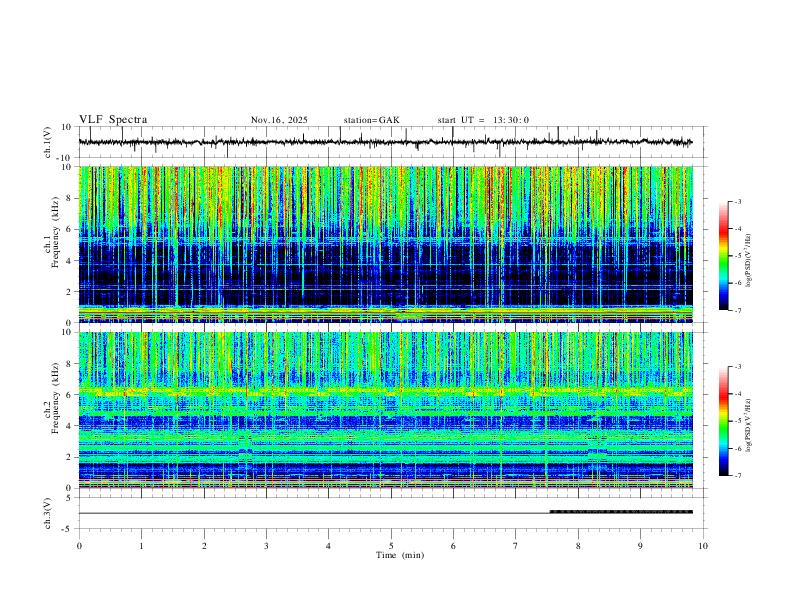
Task: Click the time axis tick label '8'
Action: pos(578,546)
